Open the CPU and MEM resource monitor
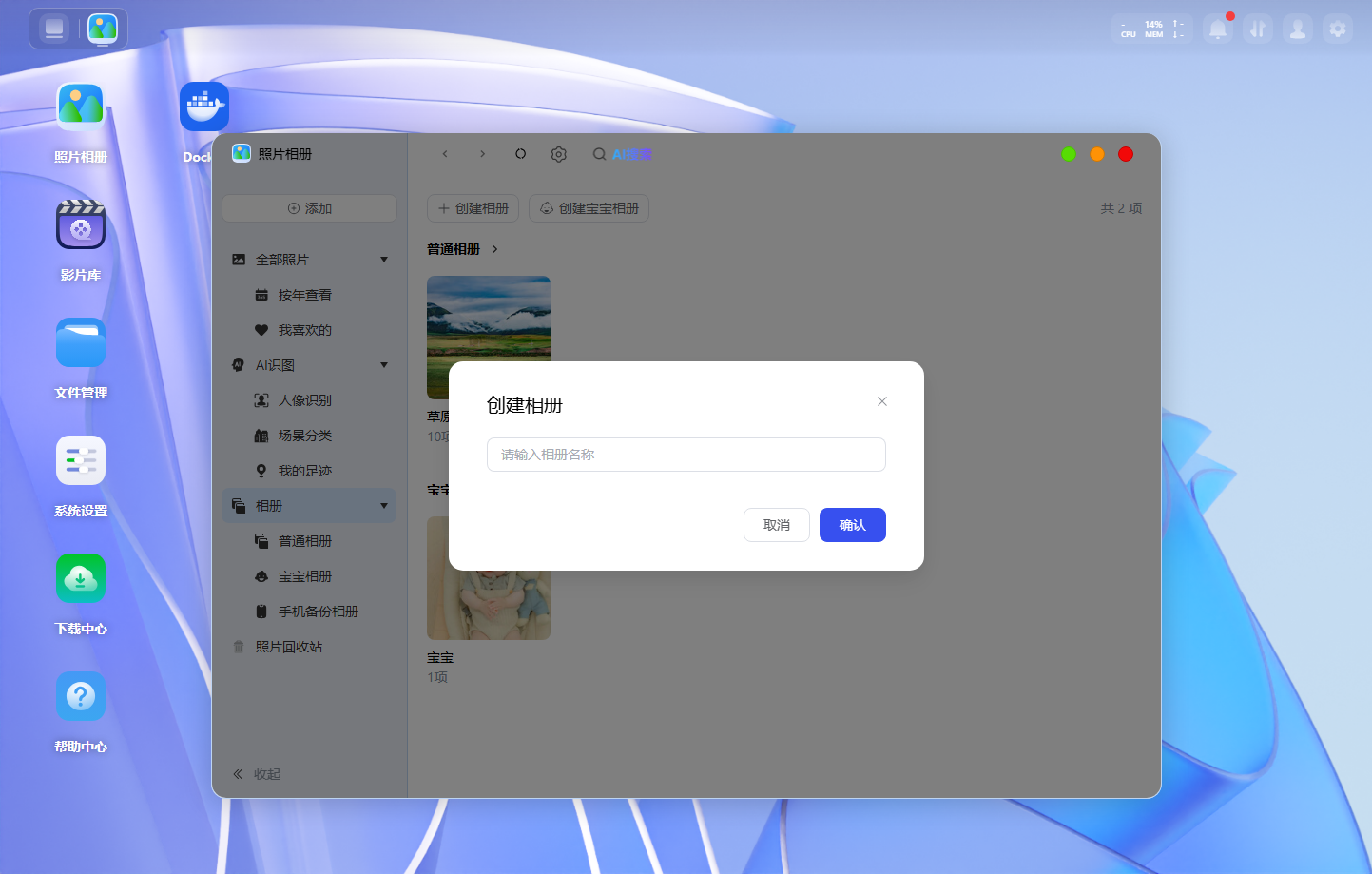 [x=1151, y=29]
